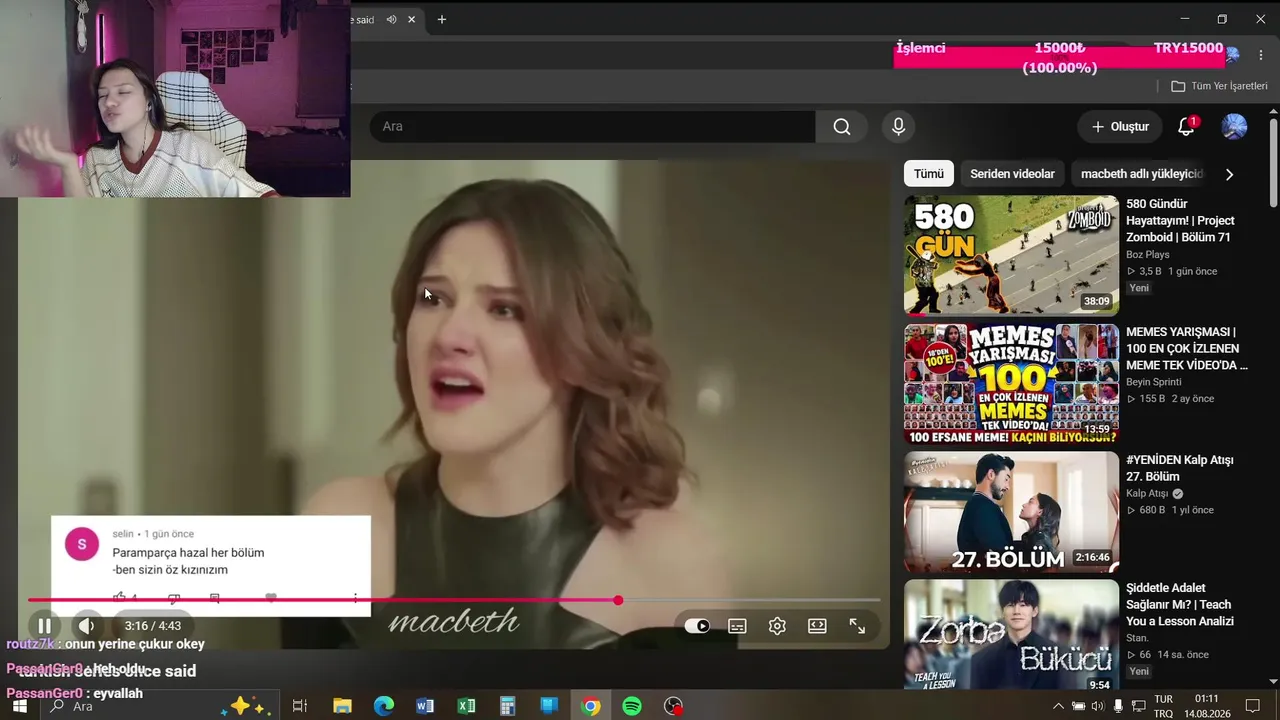
Task: Select the Tümü filter chip
Action: pyautogui.click(x=928, y=174)
